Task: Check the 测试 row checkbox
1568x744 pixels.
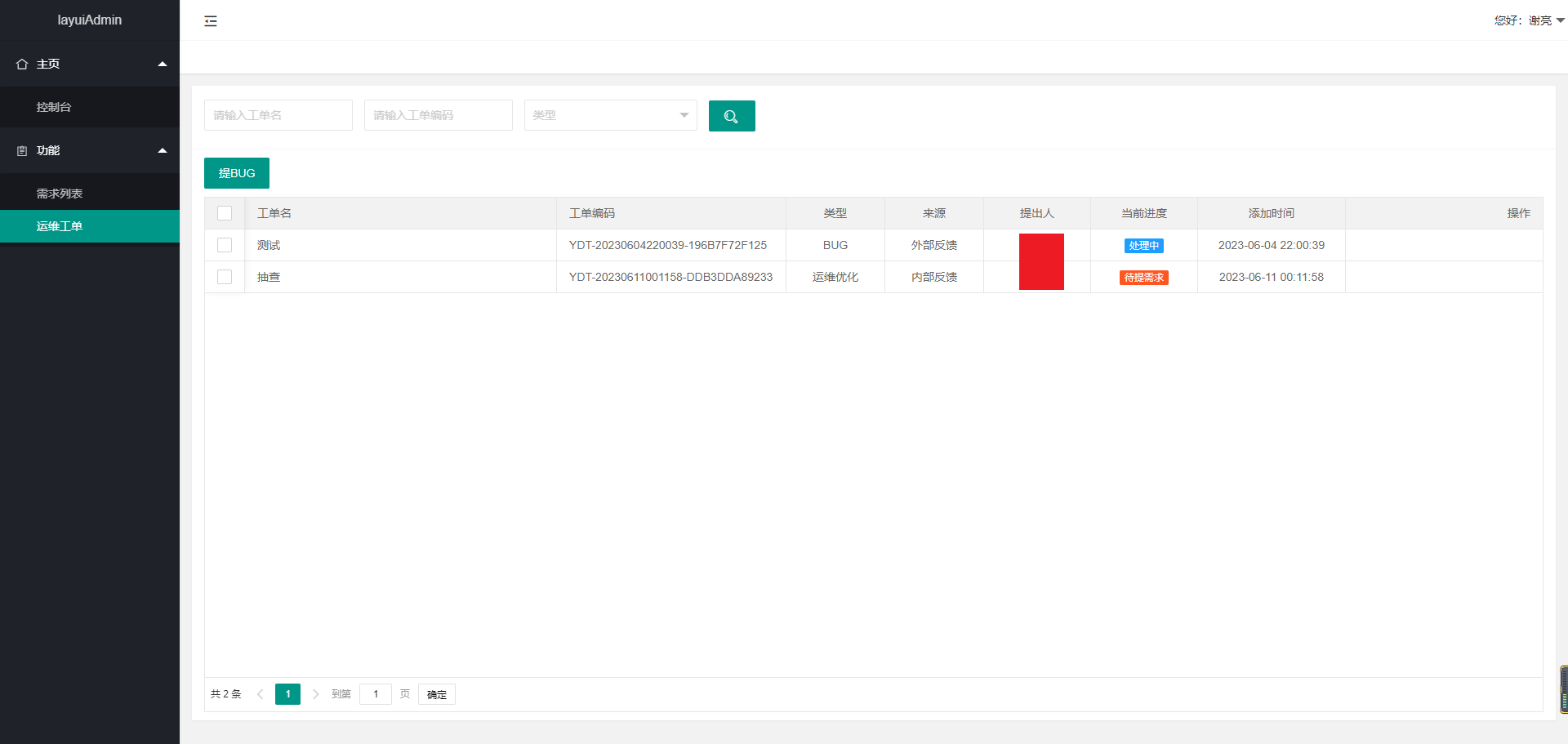Action: [x=225, y=245]
